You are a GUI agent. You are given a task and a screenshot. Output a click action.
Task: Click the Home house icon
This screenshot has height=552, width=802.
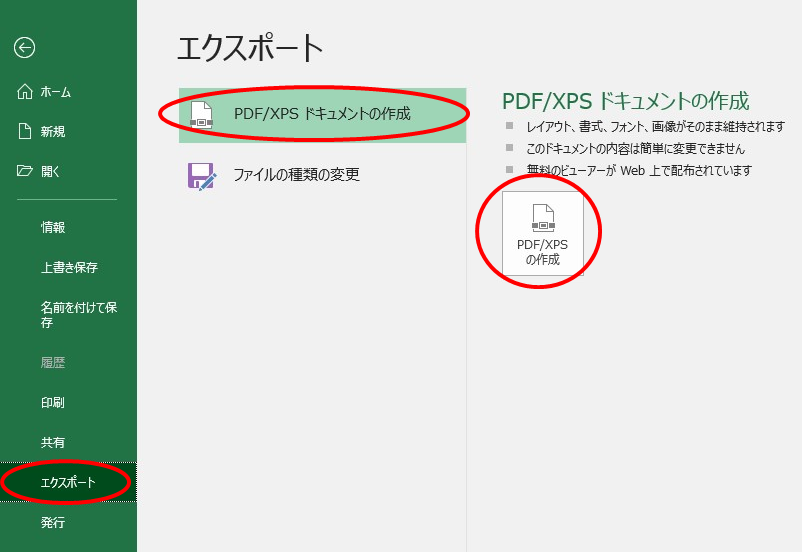pos(25,92)
